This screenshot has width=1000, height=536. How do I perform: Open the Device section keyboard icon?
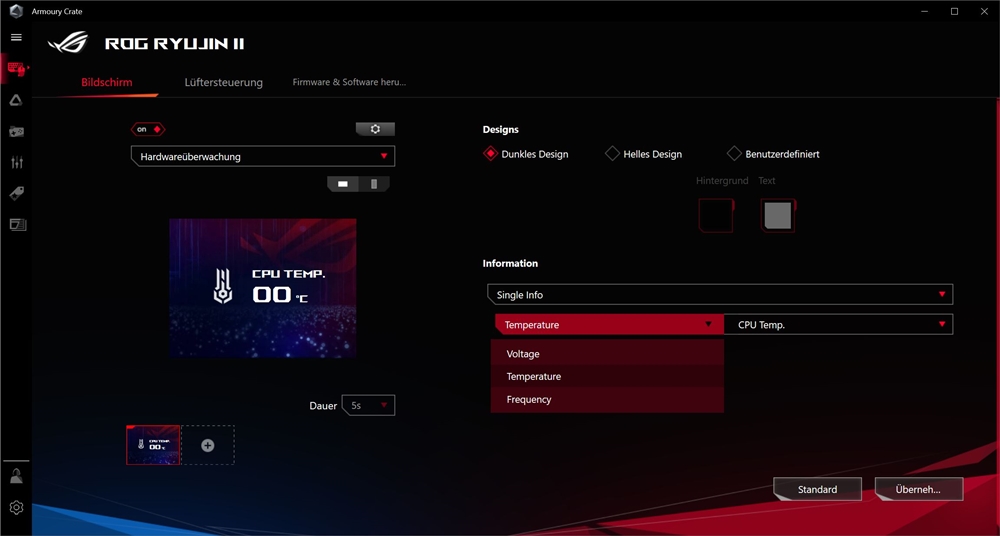click(x=17, y=68)
